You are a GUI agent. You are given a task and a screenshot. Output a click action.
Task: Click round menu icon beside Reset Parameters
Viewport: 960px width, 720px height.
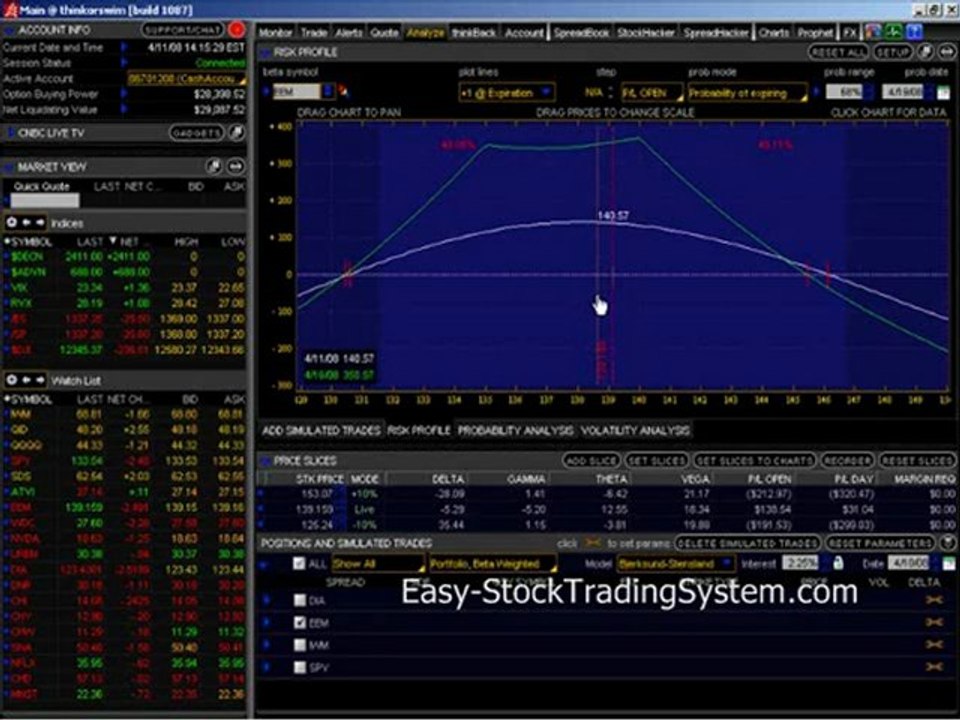pos(948,542)
